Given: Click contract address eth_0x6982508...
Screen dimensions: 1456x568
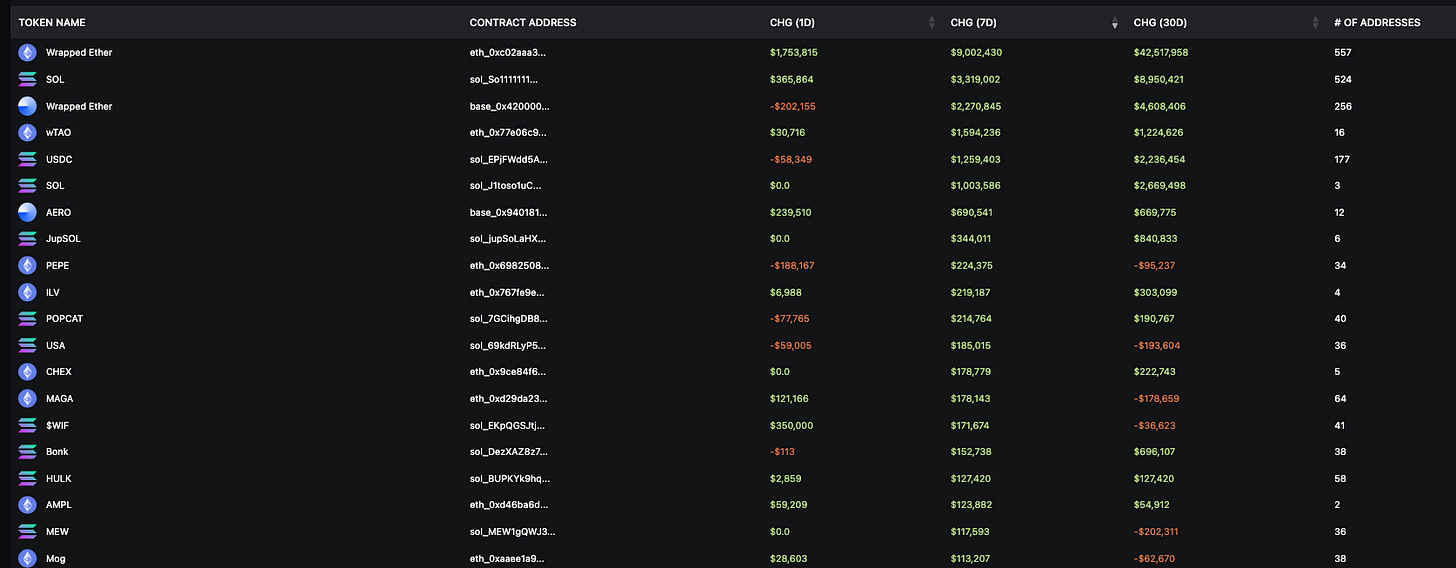Looking at the screenshot, I should pos(509,265).
